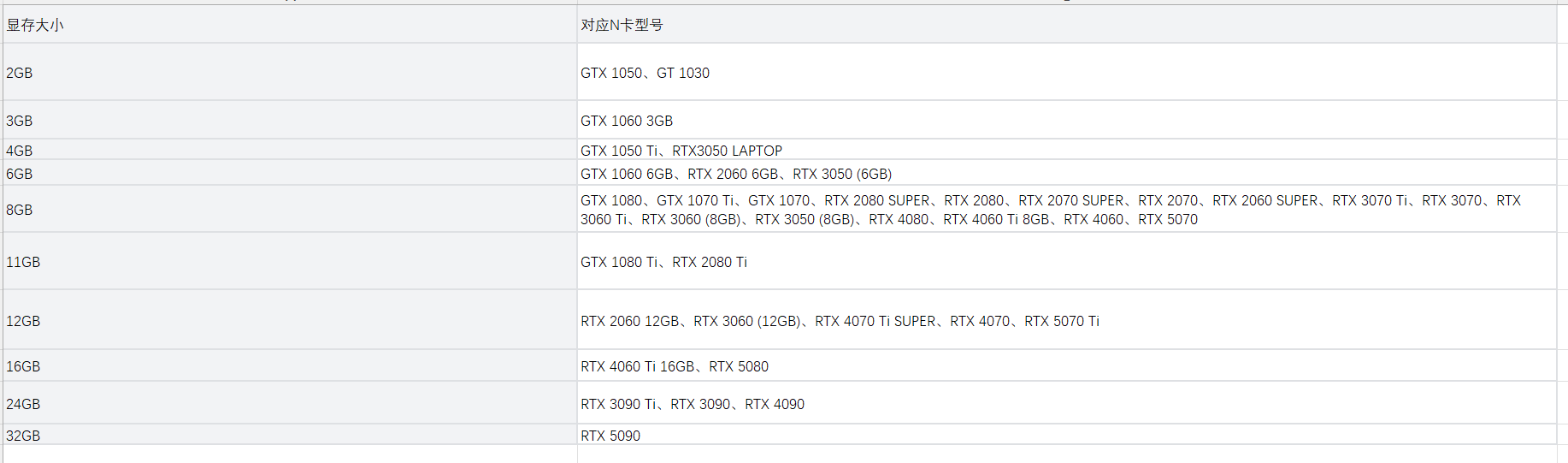Image resolution: width=1568 pixels, height=463 pixels.
Task: Select the cell GTX 1080 Ti、RTX 2080 Ti
Action: point(1067,261)
